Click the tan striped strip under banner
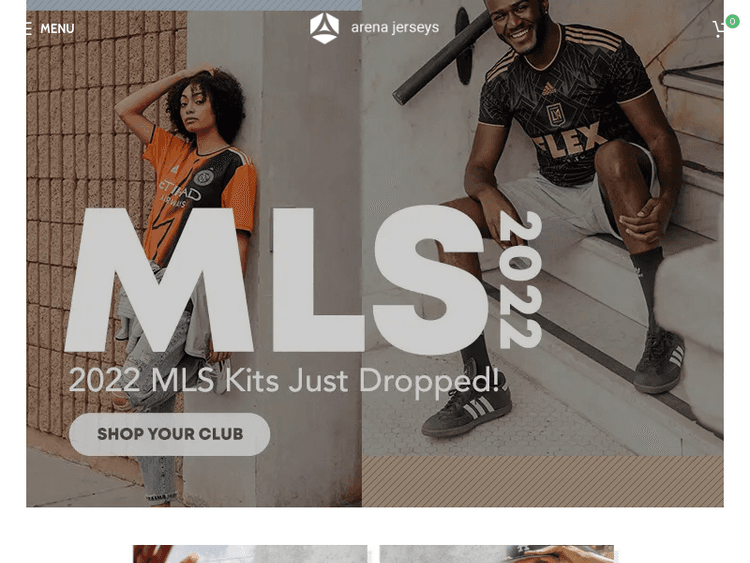750x563 pixels. (542, 481)
